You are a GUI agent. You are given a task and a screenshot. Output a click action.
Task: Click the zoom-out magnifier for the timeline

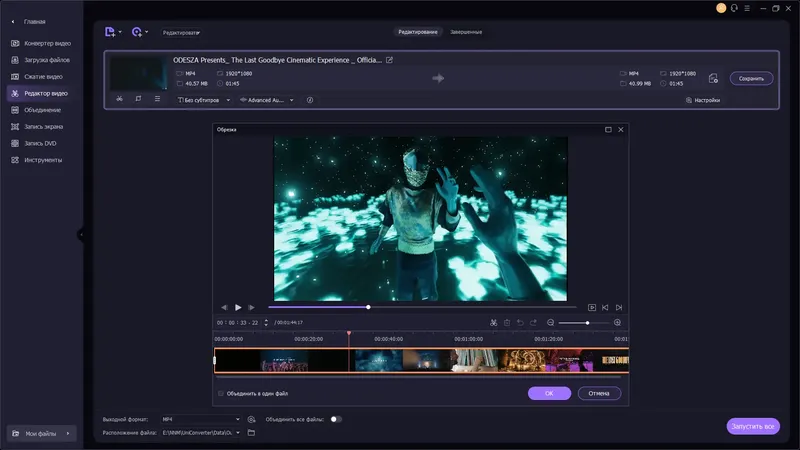(x=549, y=322)
